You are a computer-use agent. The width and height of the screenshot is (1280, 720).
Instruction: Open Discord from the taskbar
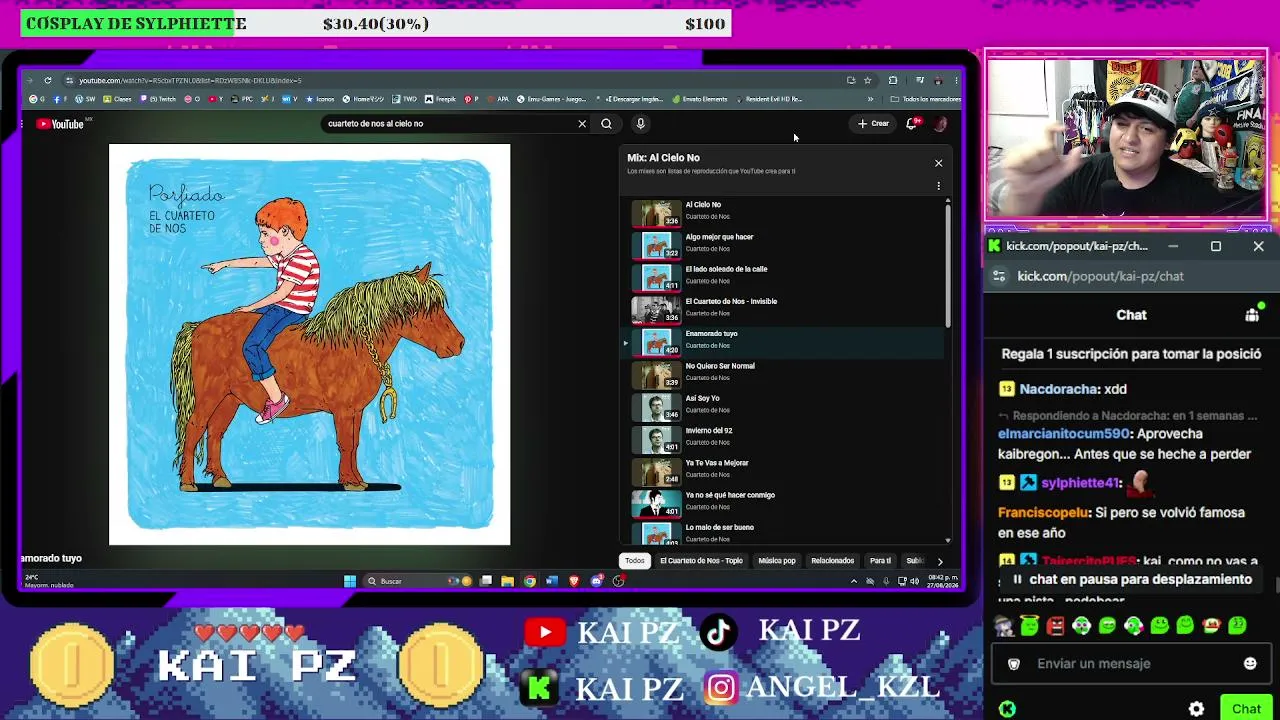coord(597,581)
